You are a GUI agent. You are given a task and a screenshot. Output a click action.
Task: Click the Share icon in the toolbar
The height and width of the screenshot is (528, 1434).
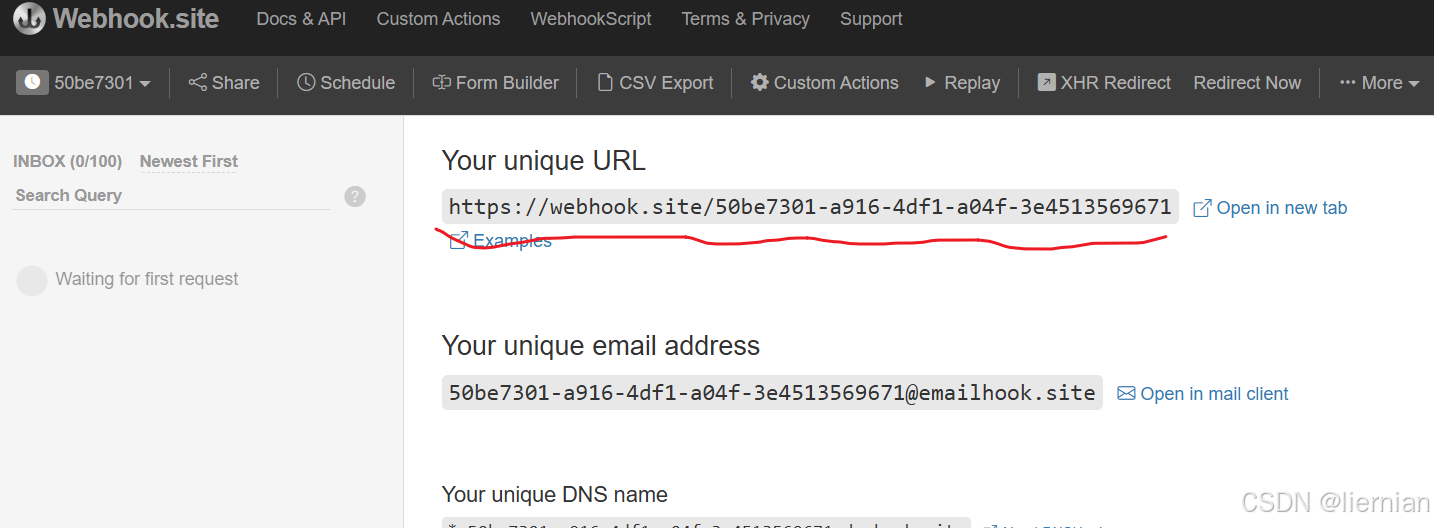tap(198, 83)
